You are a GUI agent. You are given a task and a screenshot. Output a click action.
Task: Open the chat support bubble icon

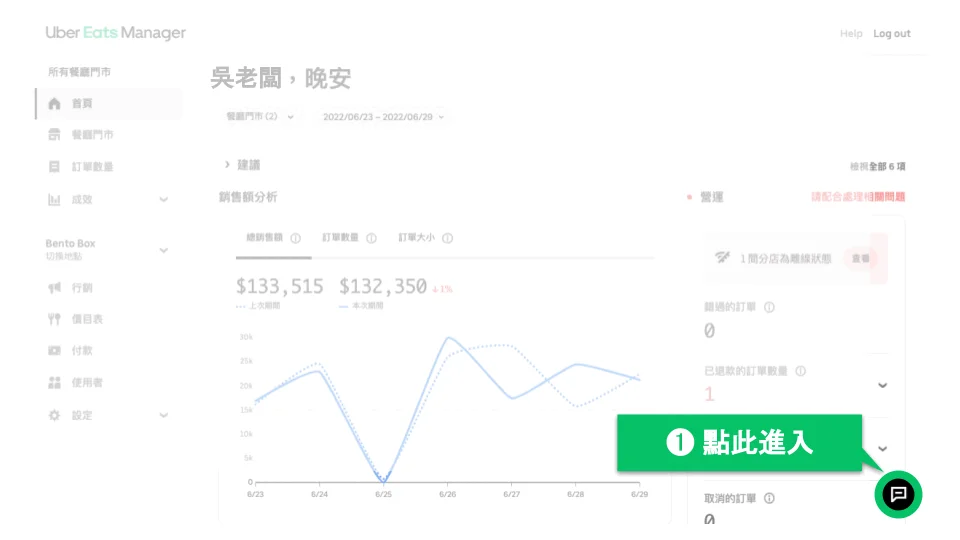pos(898,494)
